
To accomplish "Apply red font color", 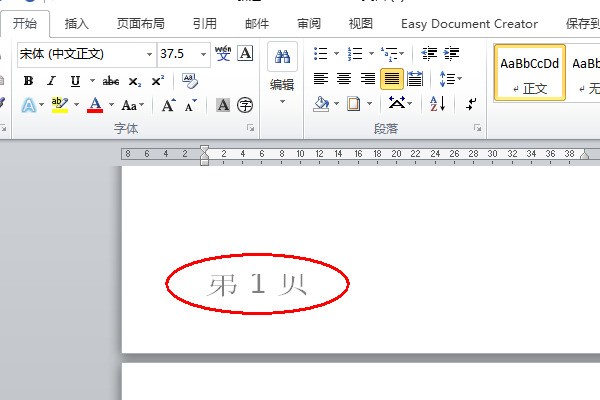I will [x=95, y=104].
